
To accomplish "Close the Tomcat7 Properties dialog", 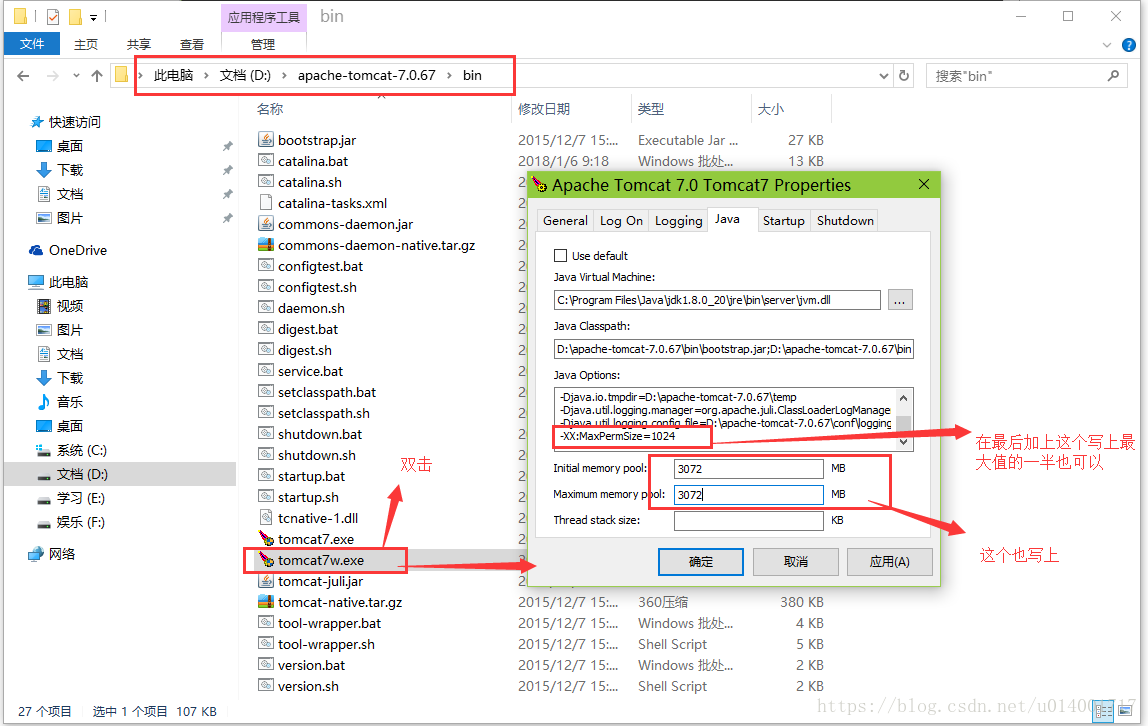I will [x=924, y=184].
